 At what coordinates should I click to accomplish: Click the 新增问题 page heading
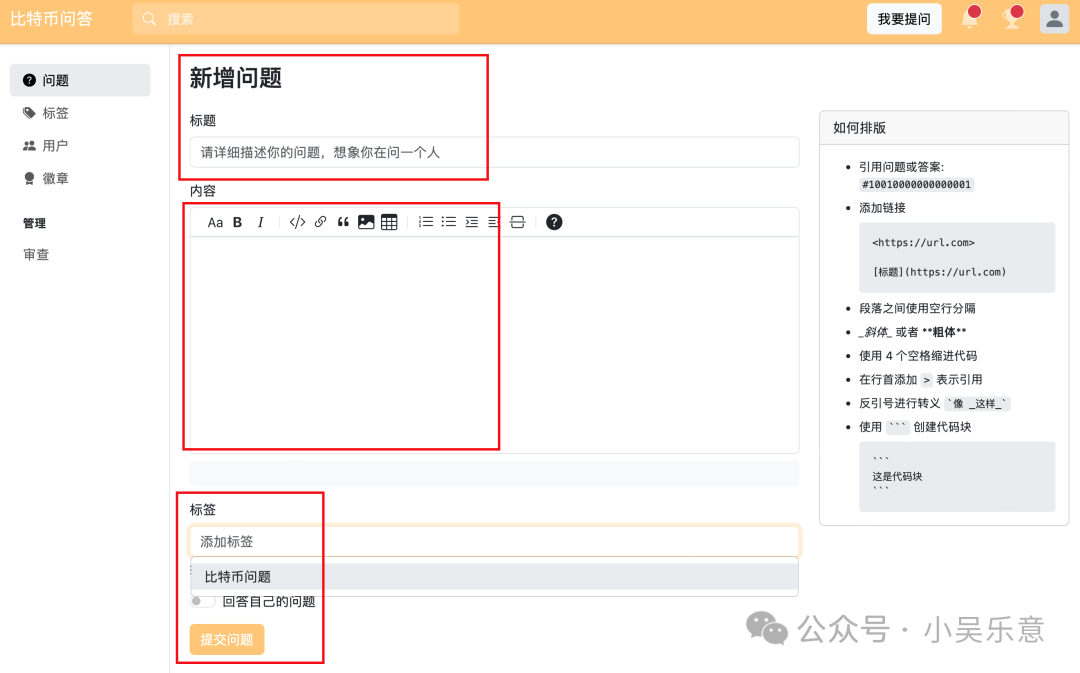click(236, 78)
